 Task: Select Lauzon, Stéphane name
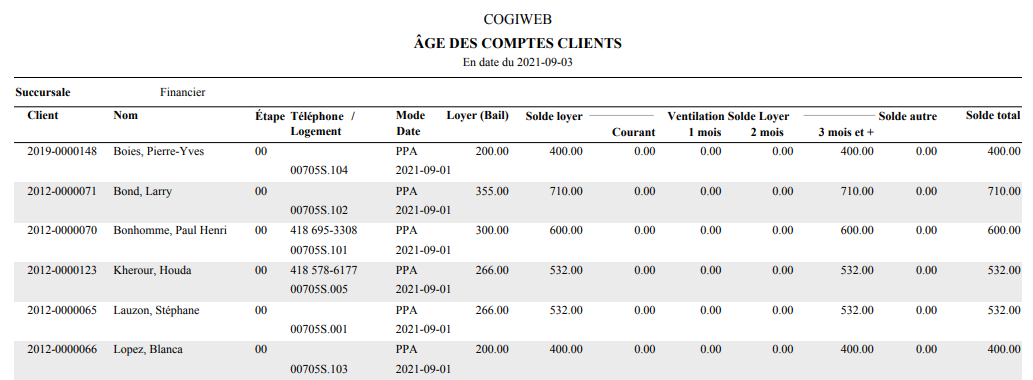(156, 310)
